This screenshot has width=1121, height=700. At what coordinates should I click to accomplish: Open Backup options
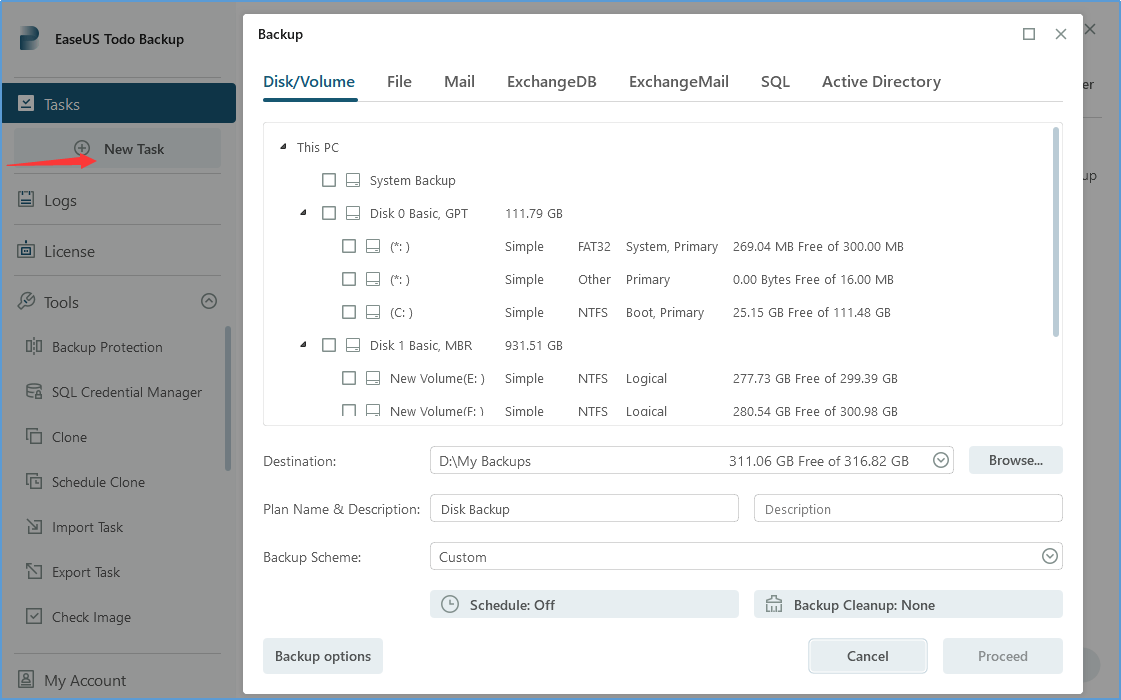[322, 657]
